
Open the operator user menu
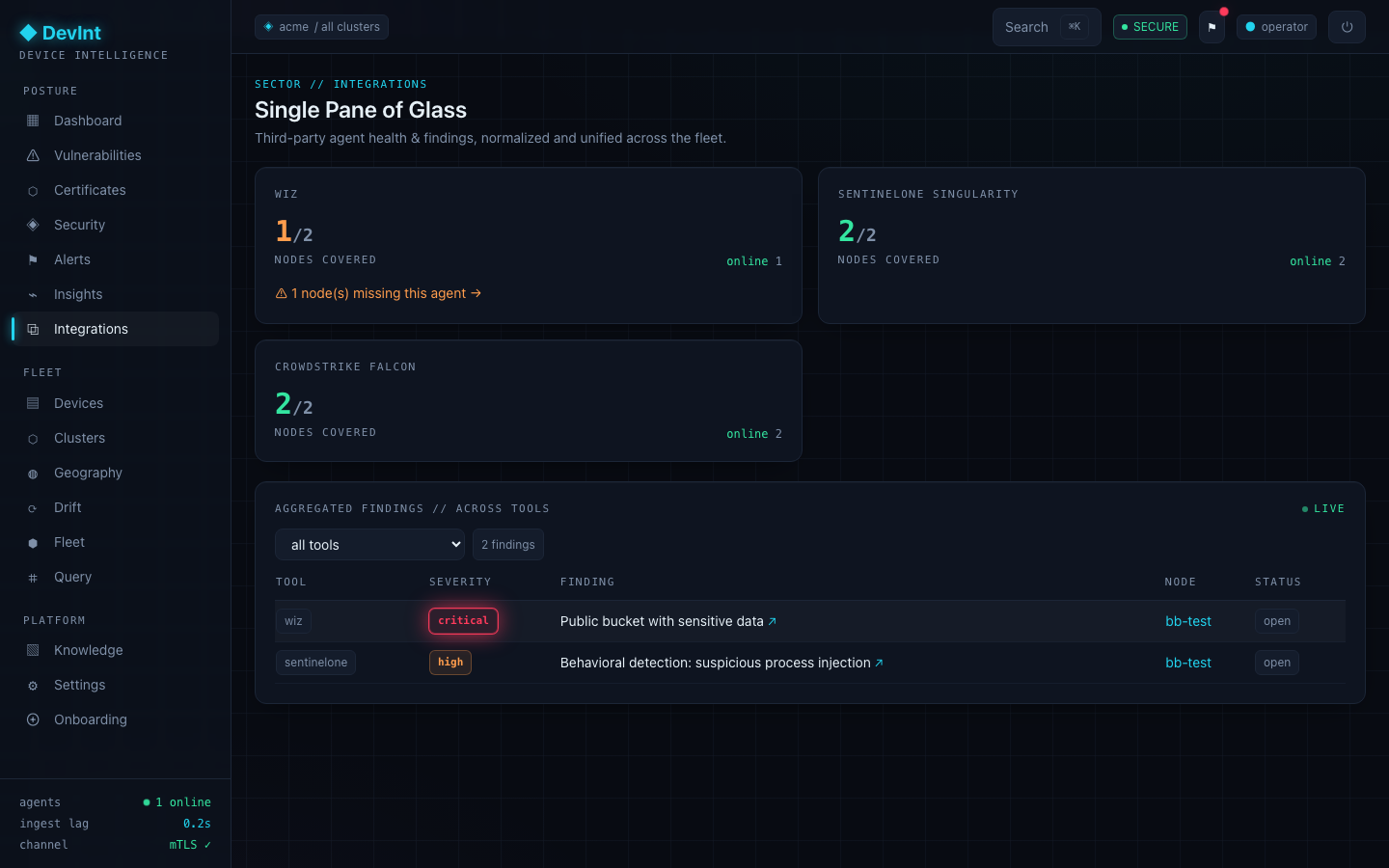tap(1276, 27)
